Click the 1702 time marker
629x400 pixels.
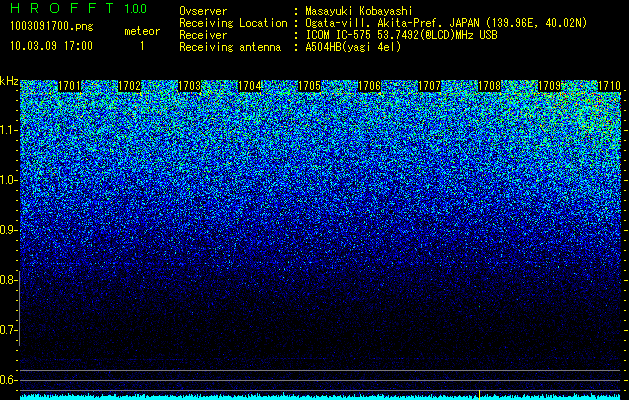coord(129,86)
